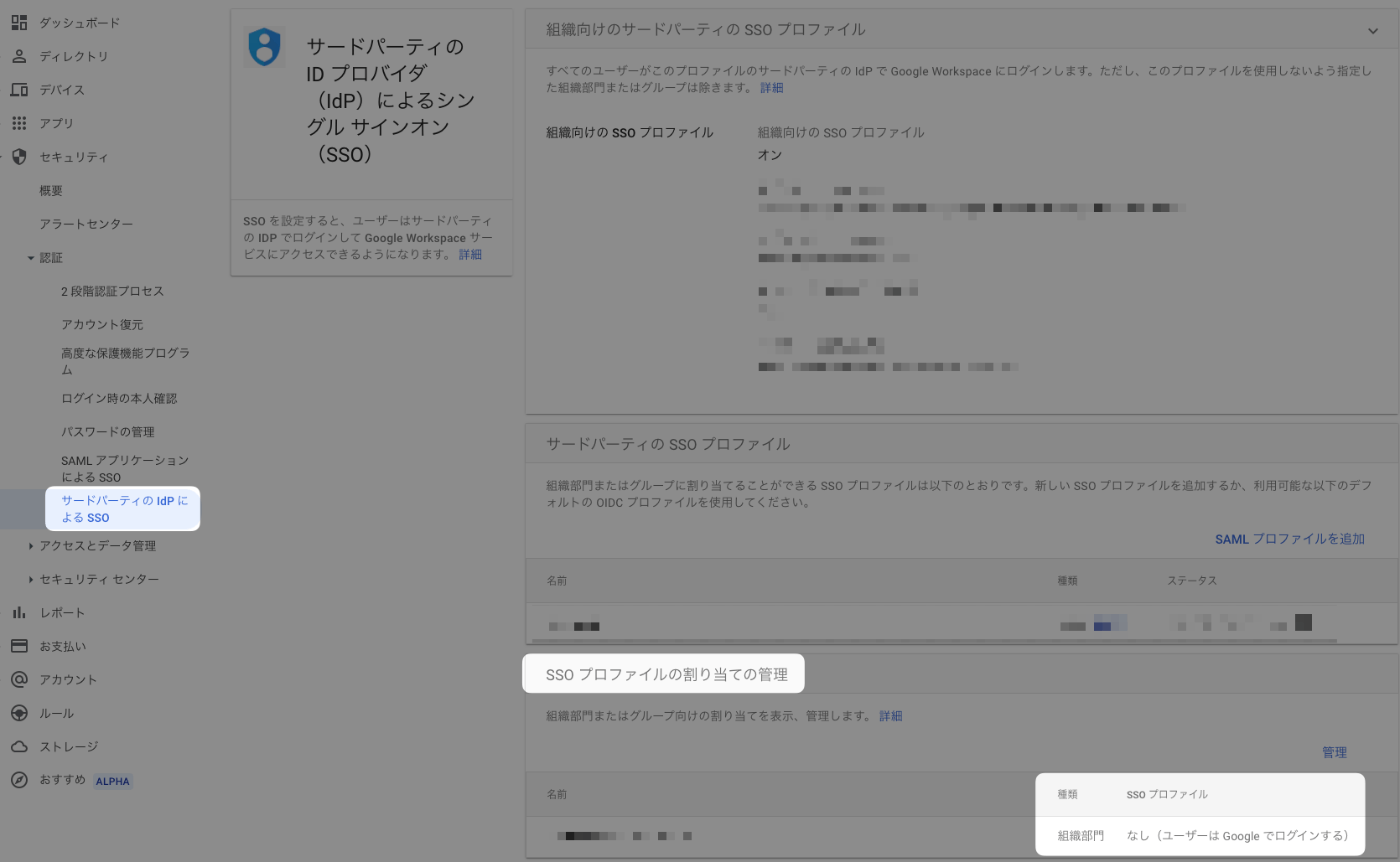The image size is (1400, 862).
Task: Click the Storage cloud icon
Action: tap(19, 746)
